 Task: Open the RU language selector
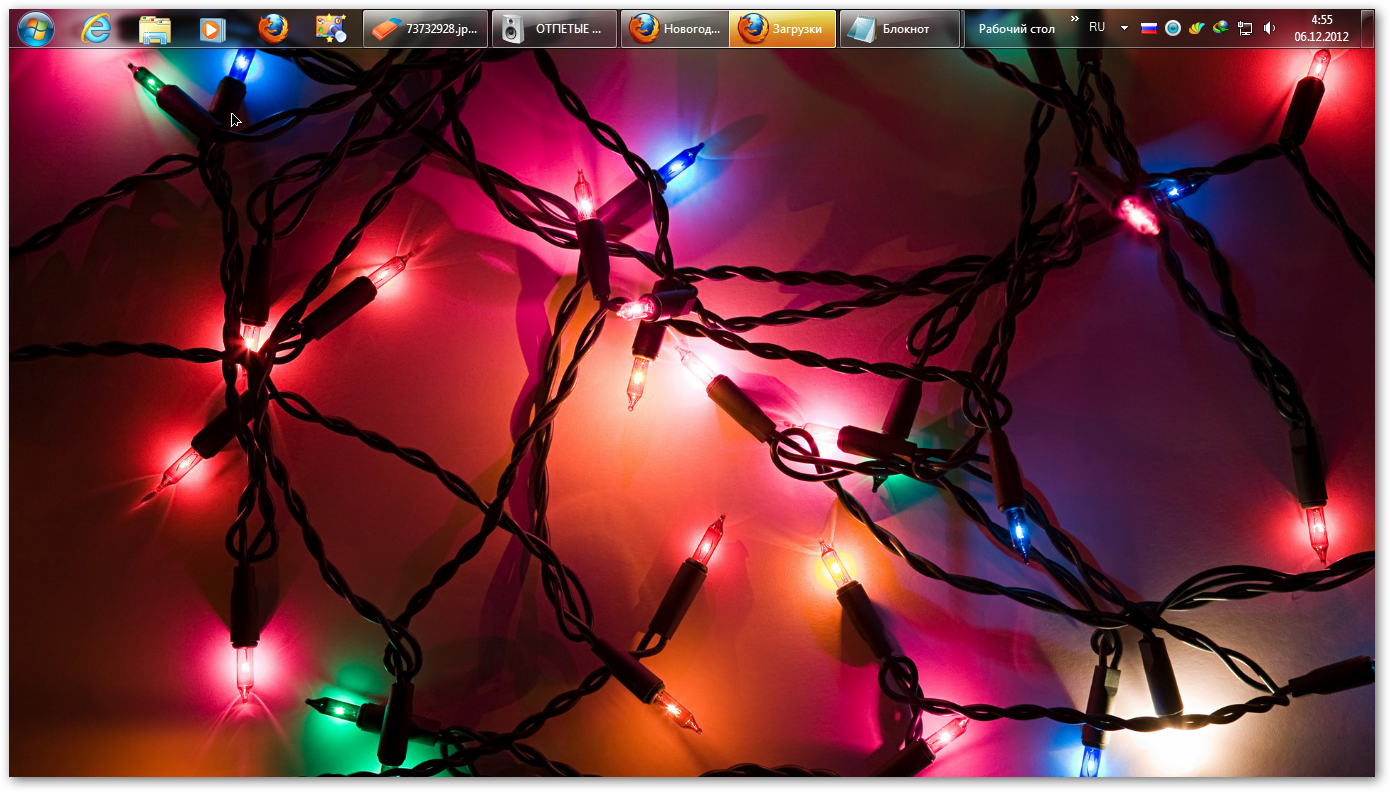tap(1097, 28)
